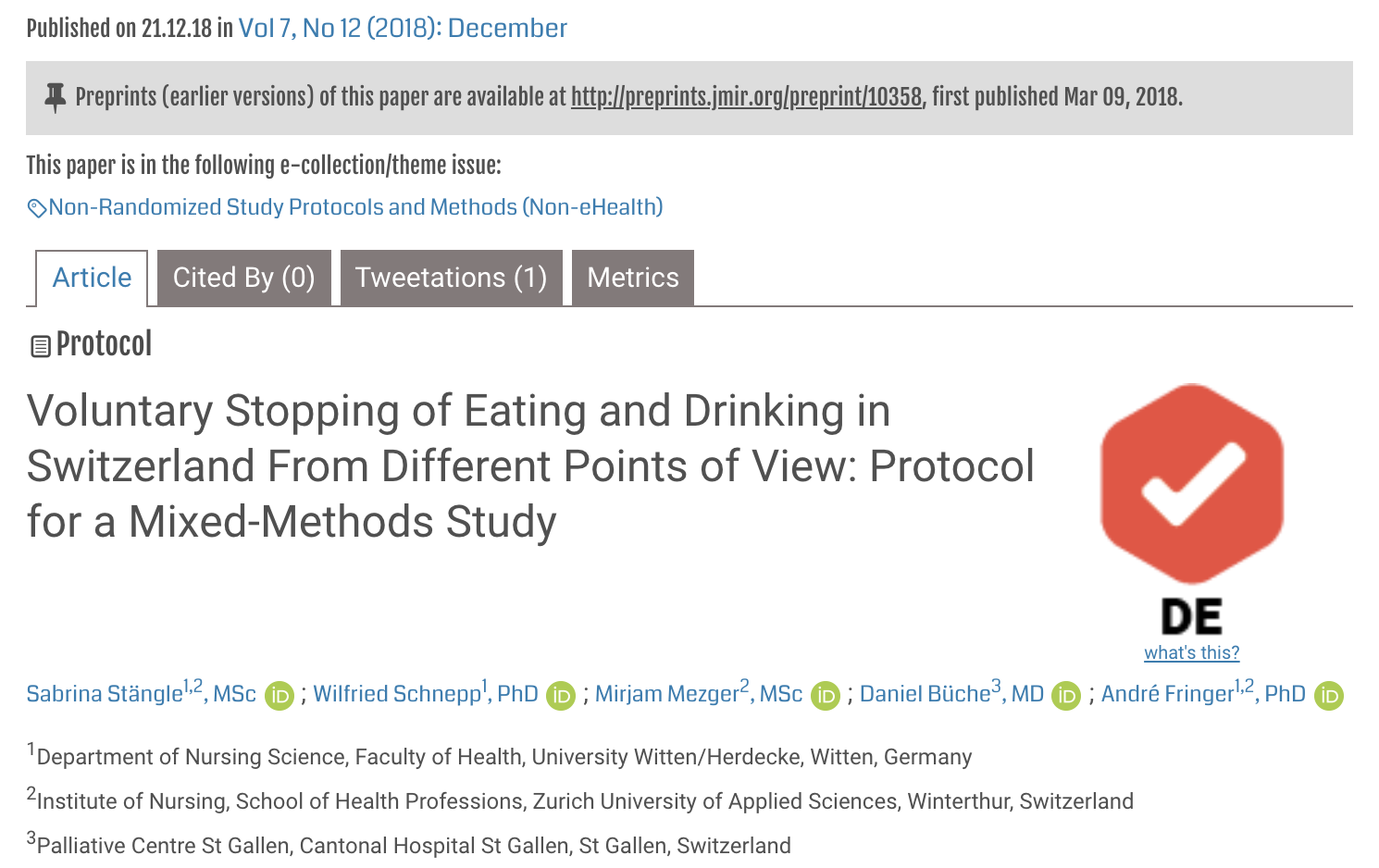Screen dimensions: 1379x868
Task: Open the Tweetations (1) tab
Action: [451, 278]
